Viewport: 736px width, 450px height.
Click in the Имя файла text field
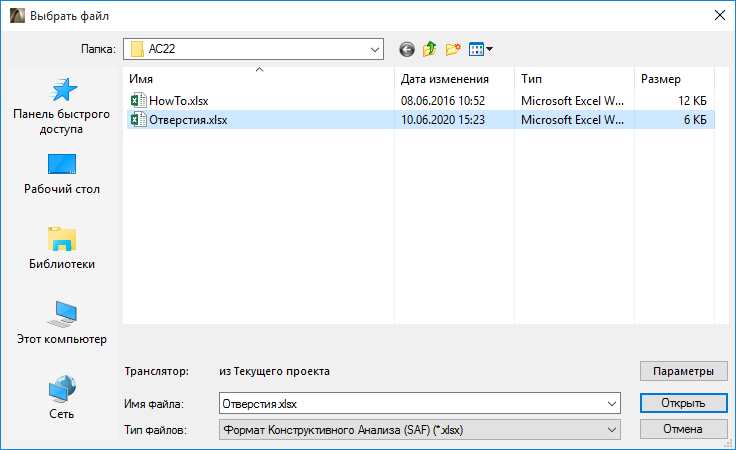click(410, 403)
